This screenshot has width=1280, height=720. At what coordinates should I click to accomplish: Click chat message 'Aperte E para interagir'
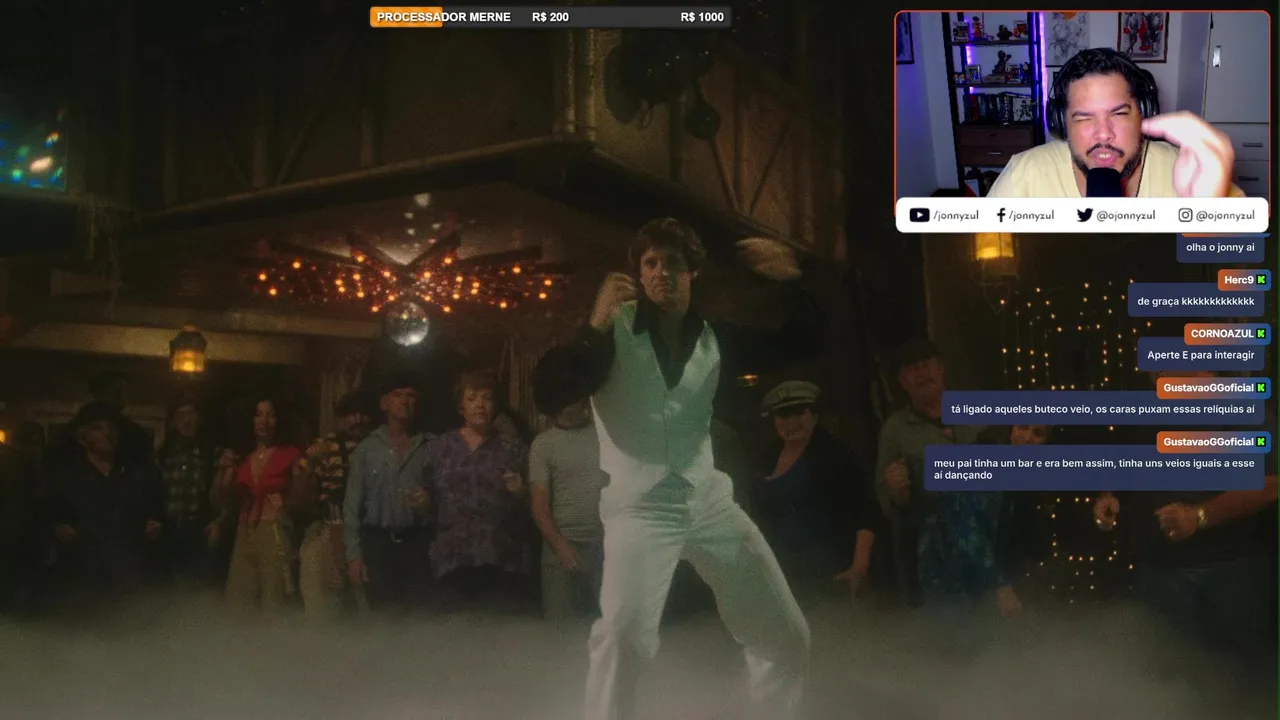tap(1200, 355)
